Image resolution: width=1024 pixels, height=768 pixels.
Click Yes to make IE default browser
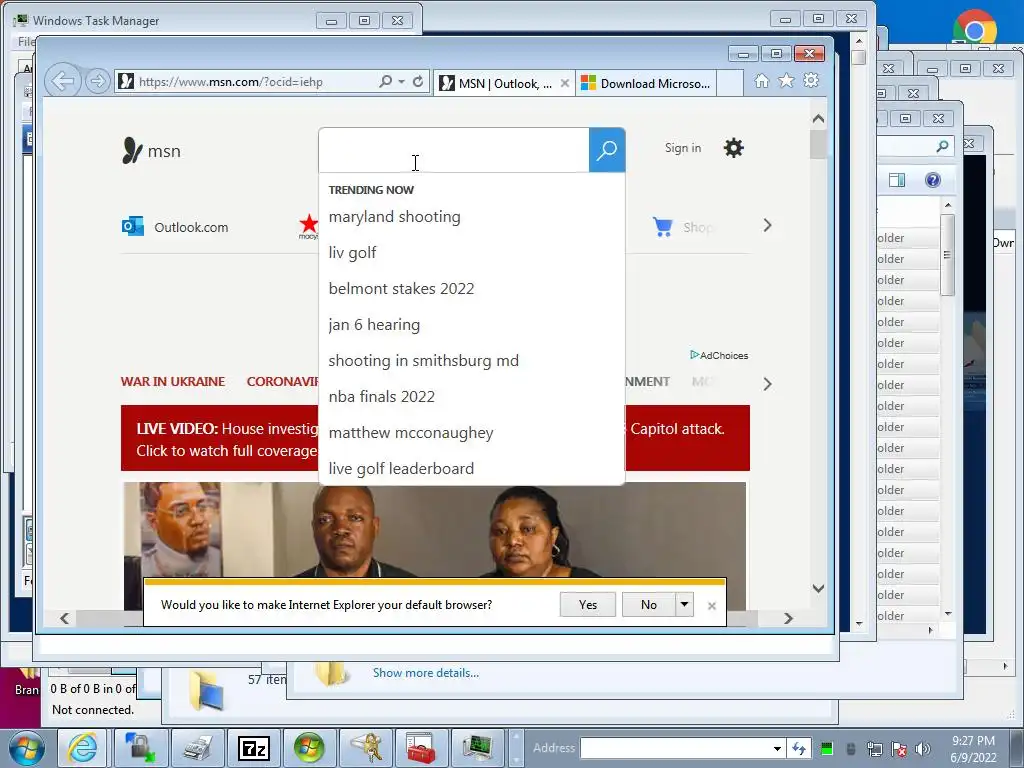588,605
